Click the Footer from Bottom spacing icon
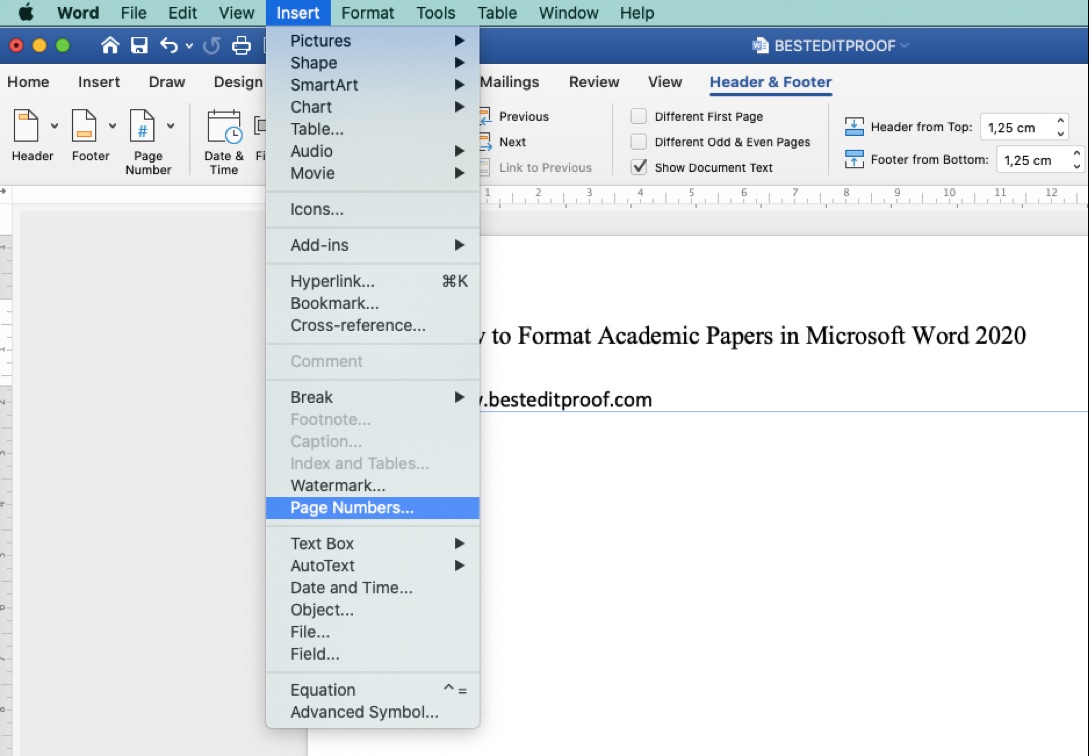The width and height of the screenshot is (1089, 756). 855,160
